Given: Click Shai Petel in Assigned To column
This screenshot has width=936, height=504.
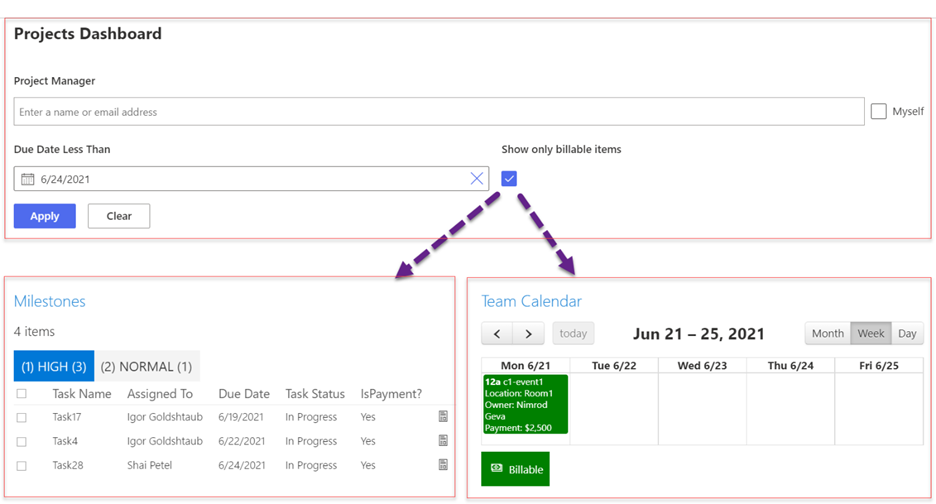Looking at the screenshot, I should [149, 465].
